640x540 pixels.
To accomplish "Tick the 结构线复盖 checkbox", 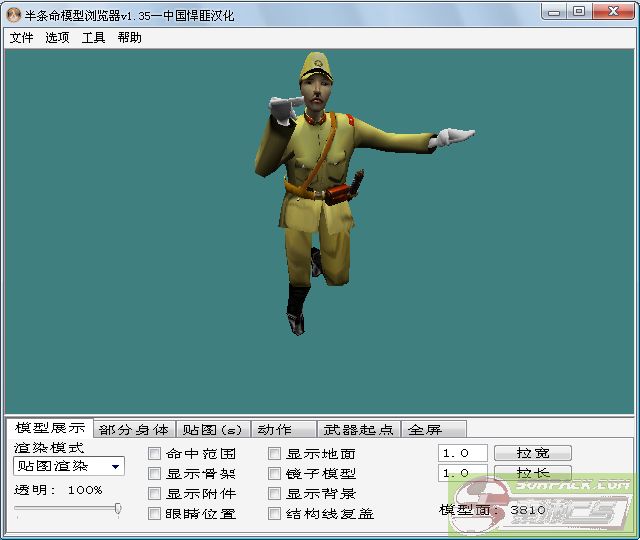I will 275,514.
